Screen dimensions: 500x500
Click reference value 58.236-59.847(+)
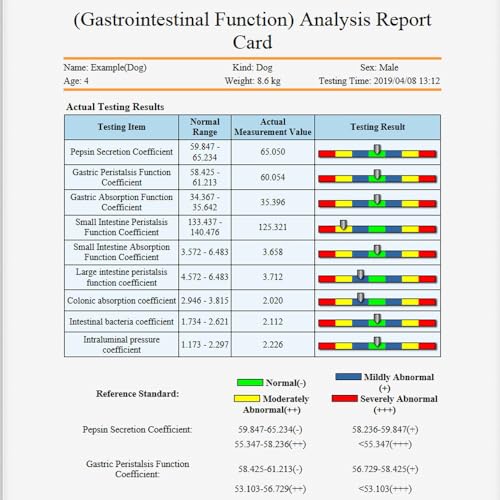coord(385,429)
